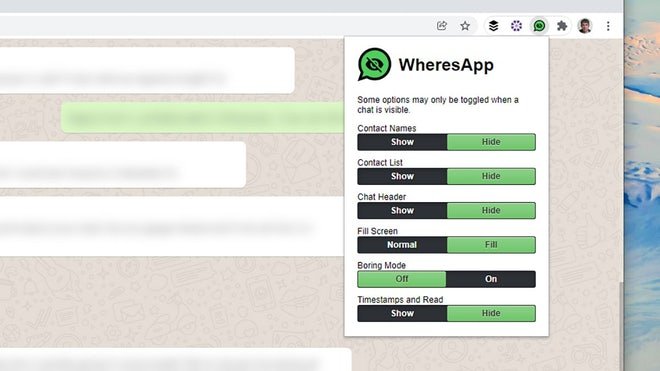This screenshot has width=660, height=371.
Task: Click the Timestamps and Read label
Action: (x=400, y=300)
